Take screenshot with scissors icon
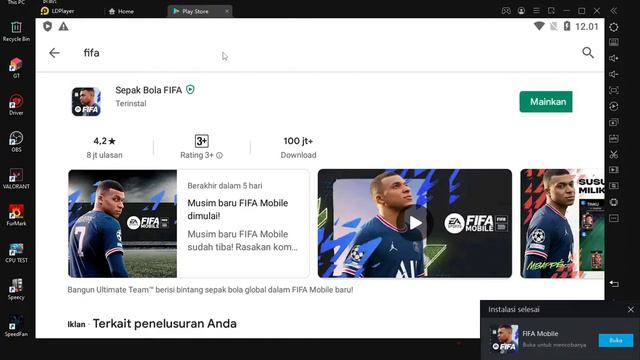The height and width of the screenshot is (360, 640). pyautogui.click(x=613, y=154)
